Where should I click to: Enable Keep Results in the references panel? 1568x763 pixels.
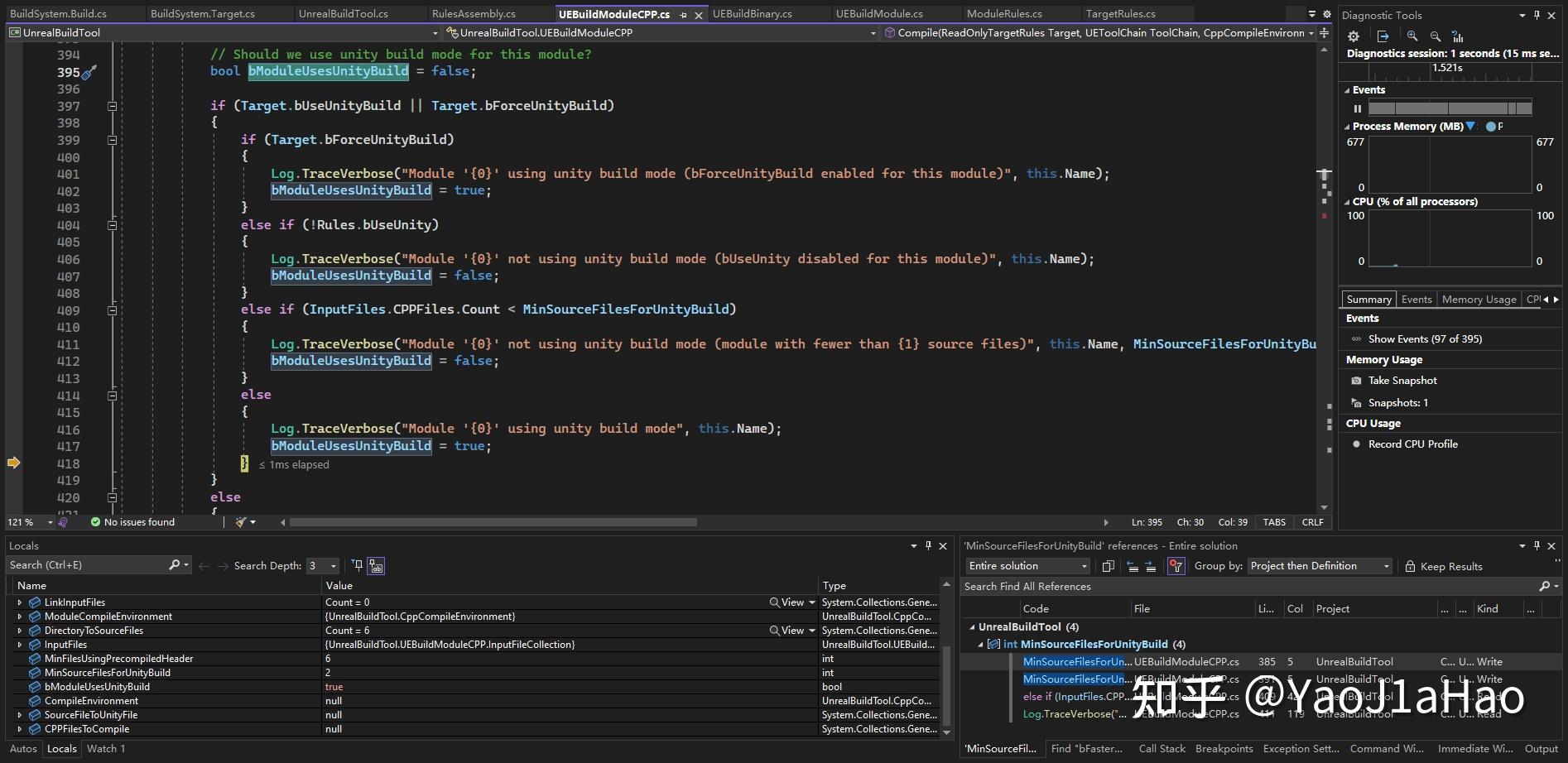tap(1444, 566)
